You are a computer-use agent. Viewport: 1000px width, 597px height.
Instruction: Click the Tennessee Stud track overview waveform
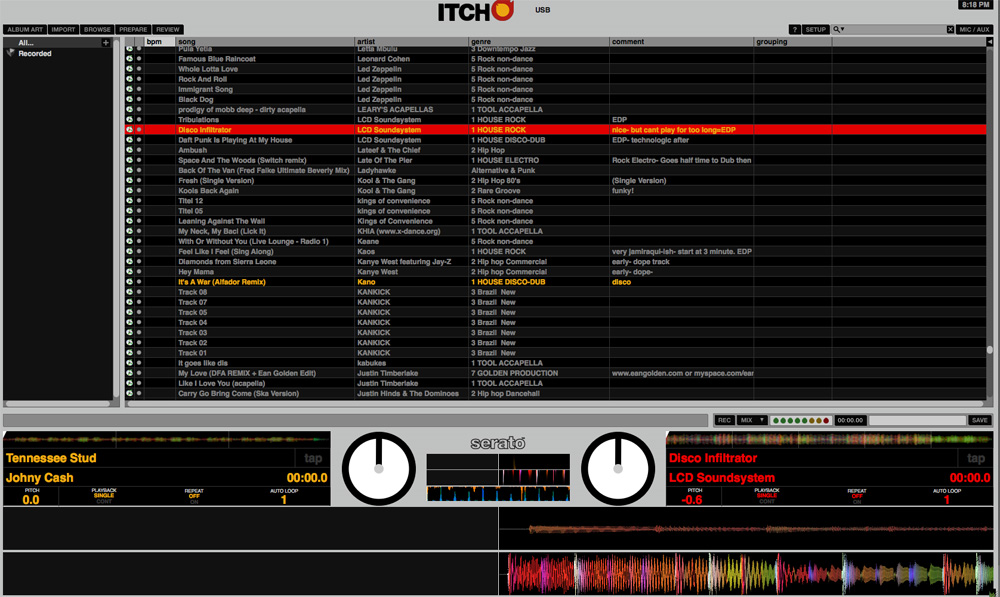[167, 439]
